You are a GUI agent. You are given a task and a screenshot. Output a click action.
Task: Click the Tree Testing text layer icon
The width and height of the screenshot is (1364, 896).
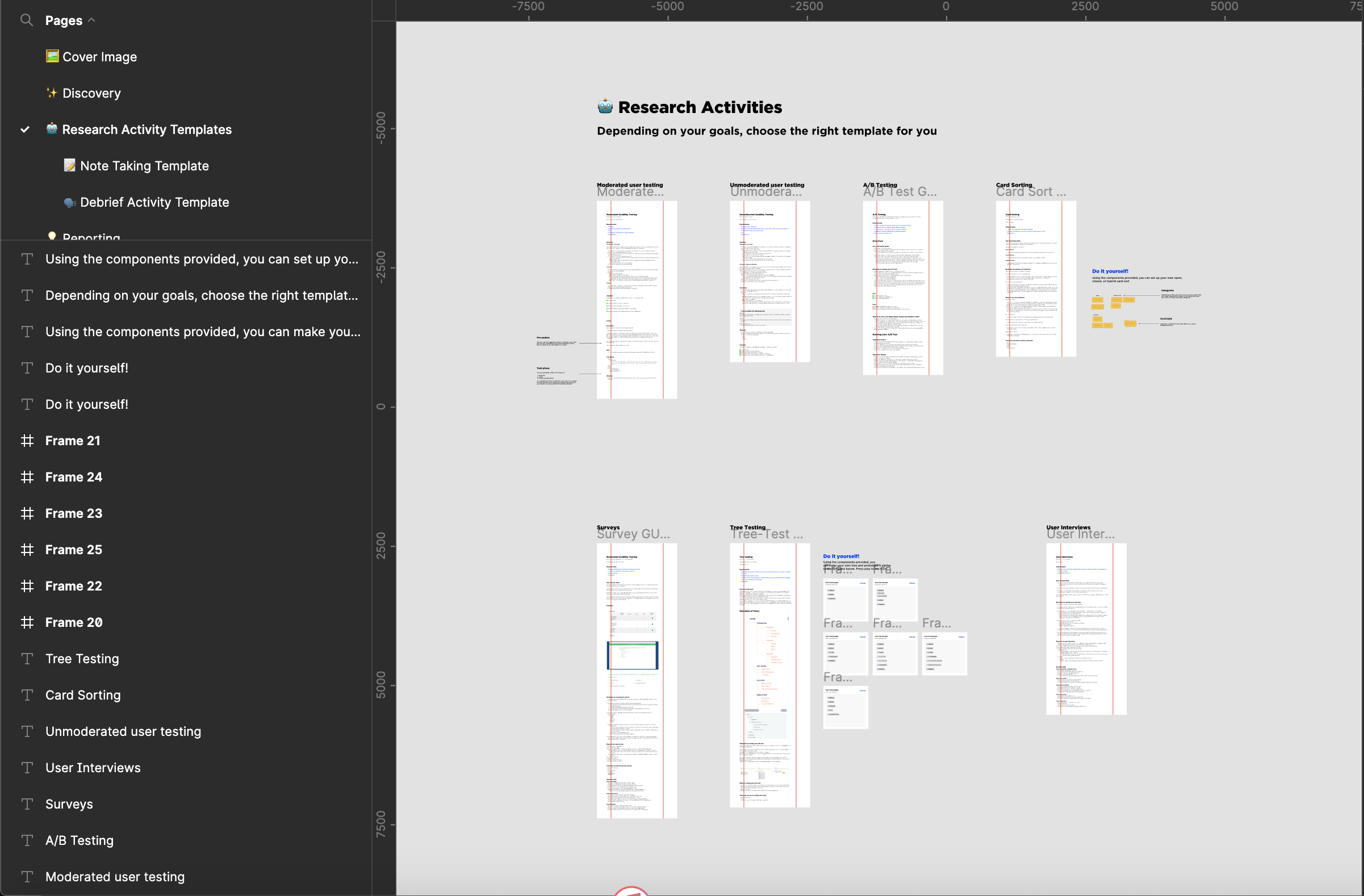click(27, 659)
